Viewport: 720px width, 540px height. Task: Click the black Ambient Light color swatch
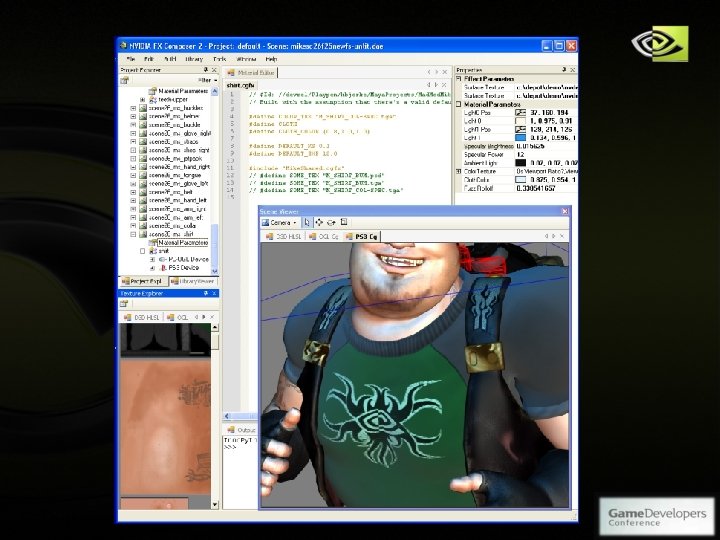point(520,163)
